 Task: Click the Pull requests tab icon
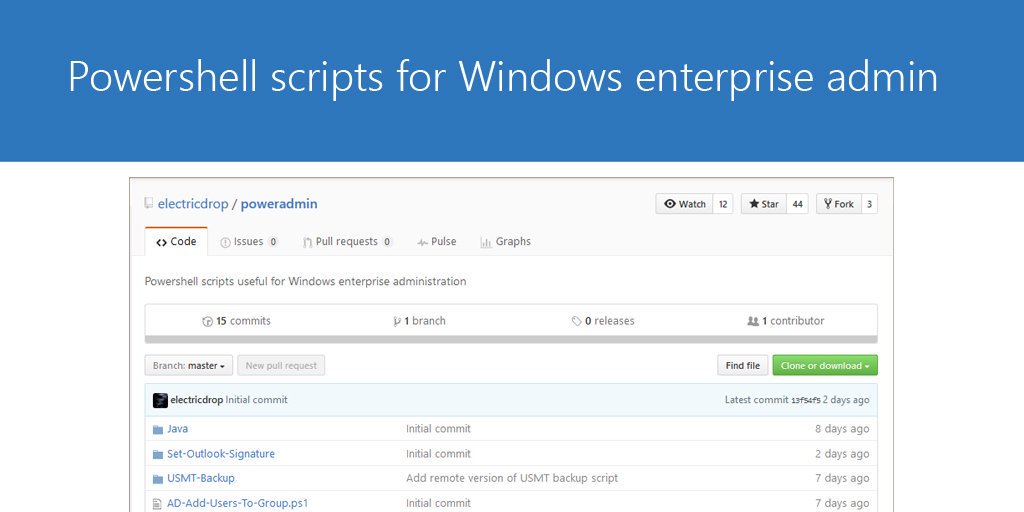(308, 243)
